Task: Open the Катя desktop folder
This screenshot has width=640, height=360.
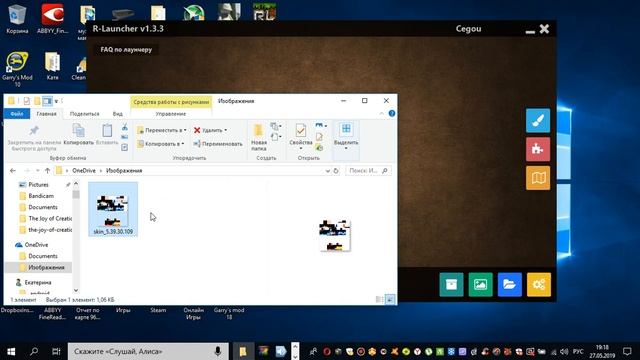Action: 52,66
